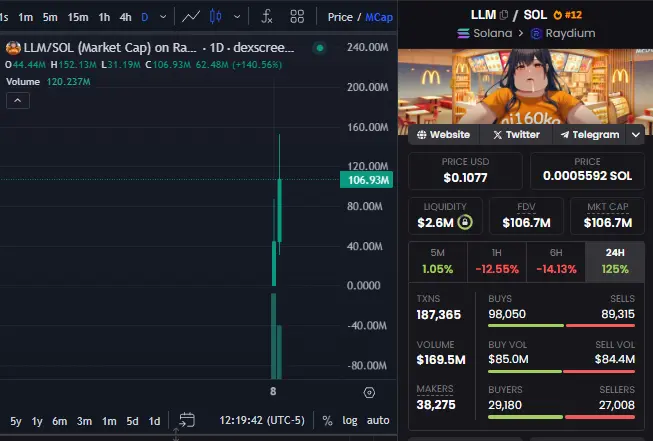Toggle percent scale mode
The image size is (653, 441).
[x=327, y=421]
